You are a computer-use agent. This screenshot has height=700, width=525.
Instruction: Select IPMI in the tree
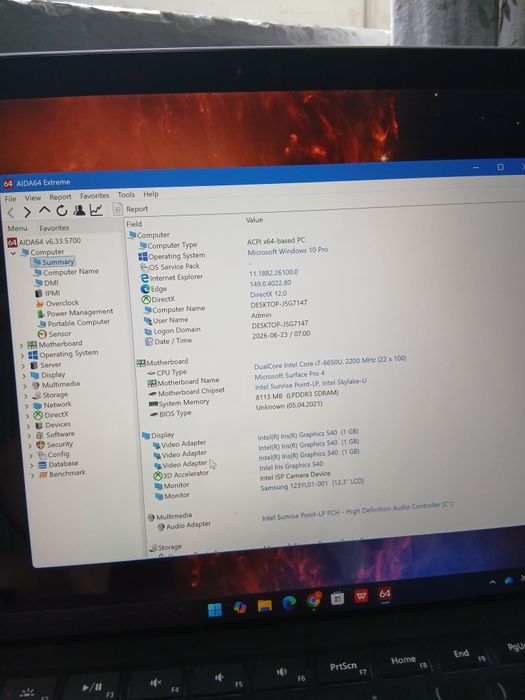pyautogui.click(x=52, y=293)
